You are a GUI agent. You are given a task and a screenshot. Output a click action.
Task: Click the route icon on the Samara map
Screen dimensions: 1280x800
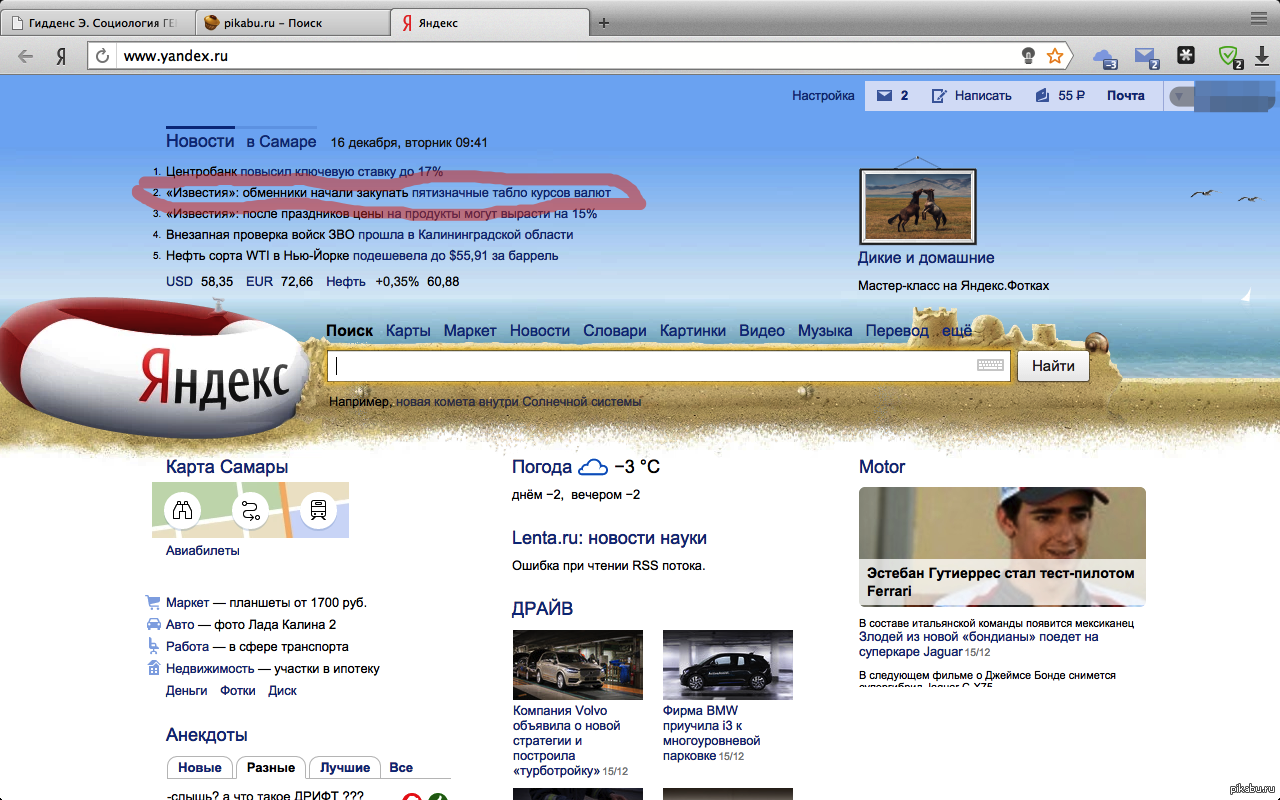[250, 511]
